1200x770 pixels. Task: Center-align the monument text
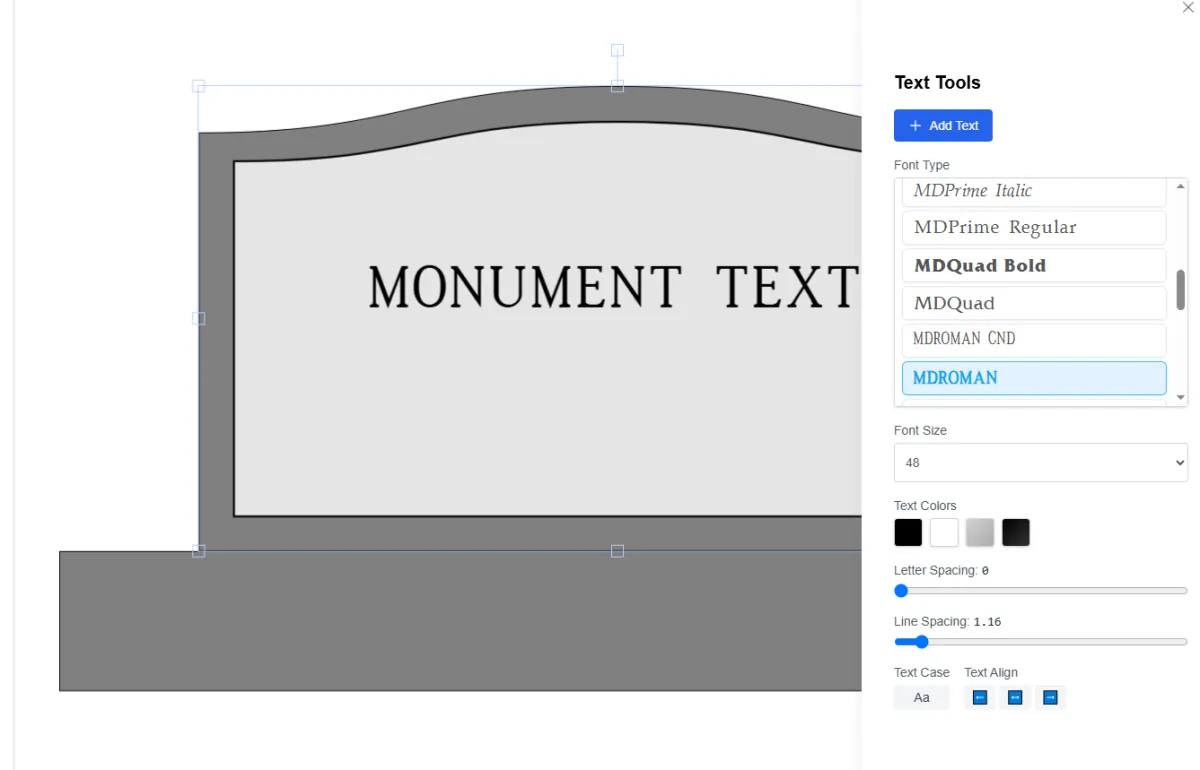tap(1015, 697)
